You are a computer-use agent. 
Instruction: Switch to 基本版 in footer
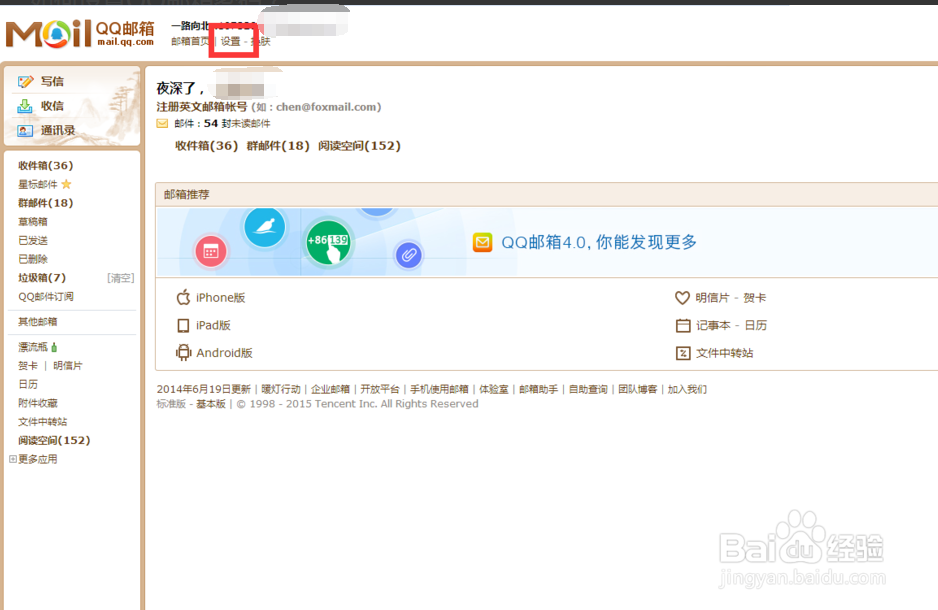[x=211, y=404]
